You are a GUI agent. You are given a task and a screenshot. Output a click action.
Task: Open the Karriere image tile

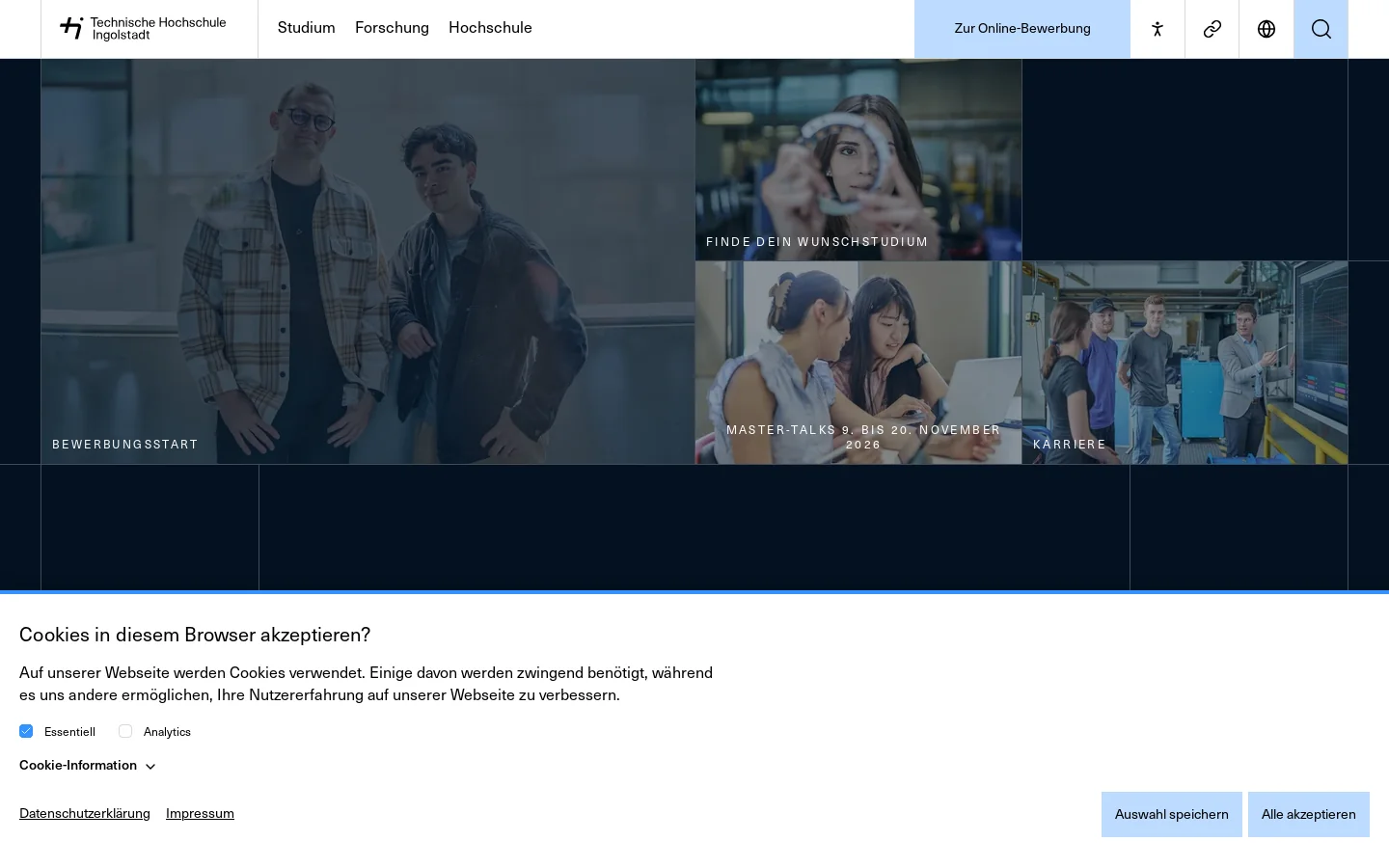(x=1185, y=363)
